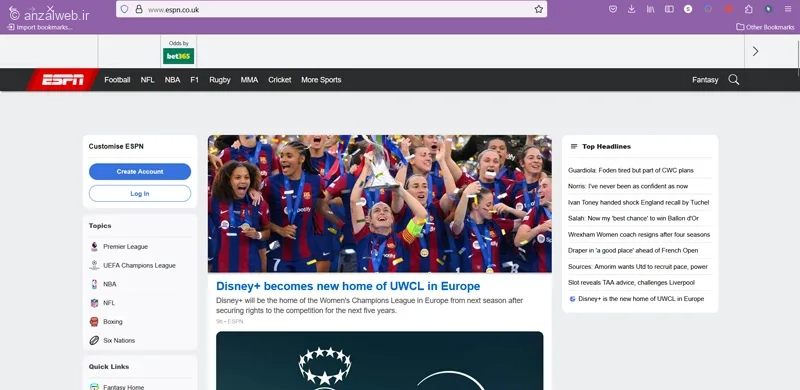Image resolution: width=800 pixels, height=390 pixels.
Task: Select Rugby in the ESPN navbar
Action: (x=220, y=80)
